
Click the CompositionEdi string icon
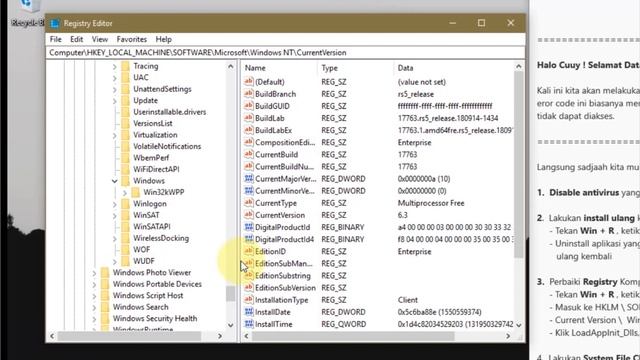pyautogui.click(x=249, y=142)
